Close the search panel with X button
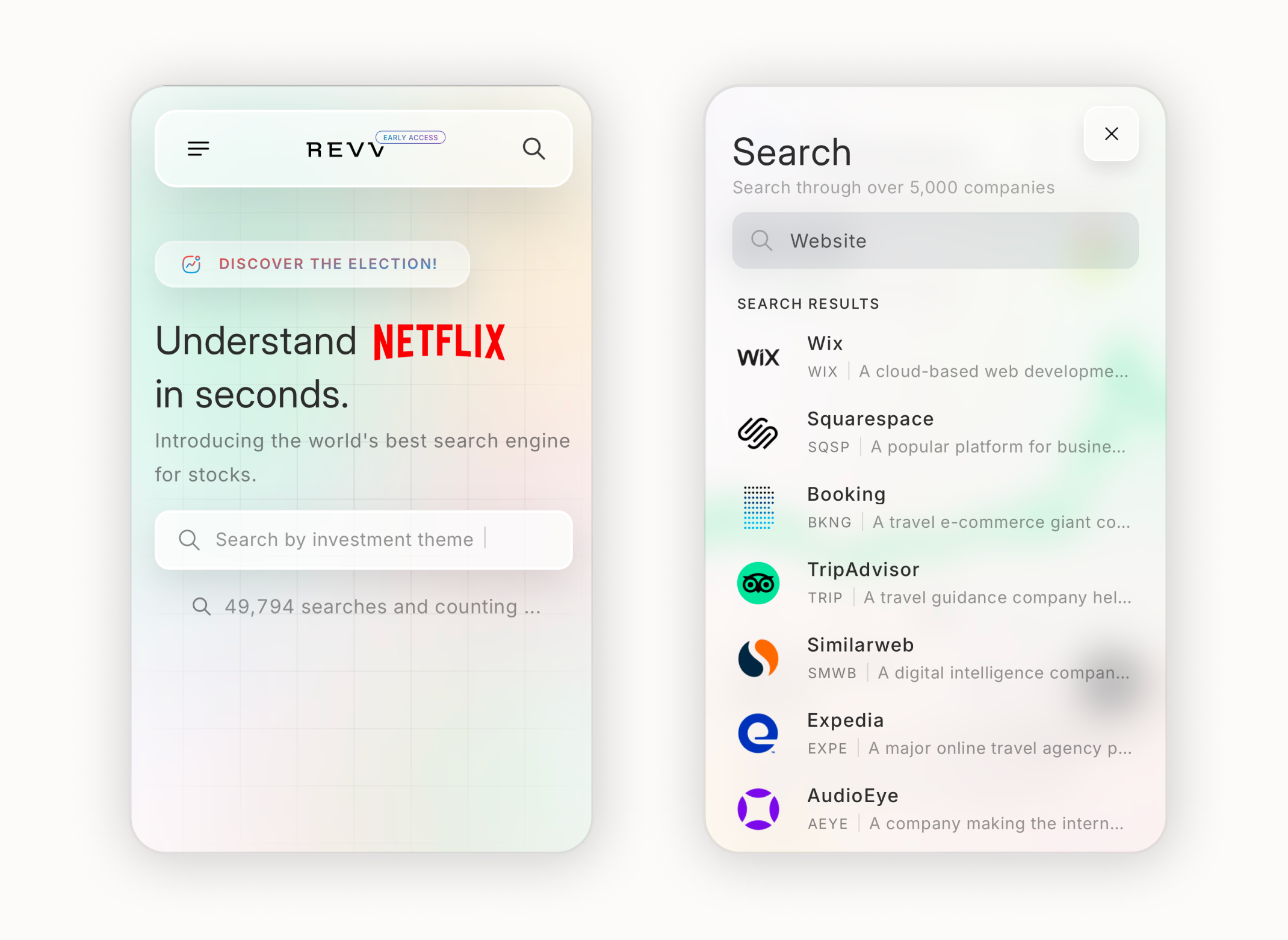This screenshot has width=1288, height=940. pyautogui.click(x=1111, y=133)
